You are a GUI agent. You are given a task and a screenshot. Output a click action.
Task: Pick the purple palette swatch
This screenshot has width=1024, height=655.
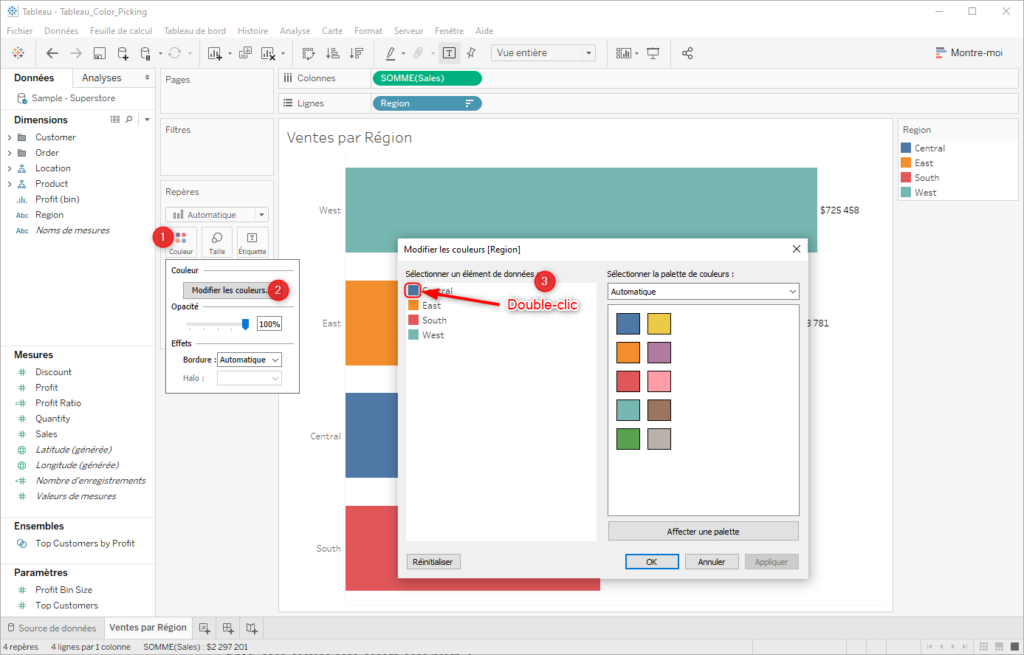tap(659, 353)
